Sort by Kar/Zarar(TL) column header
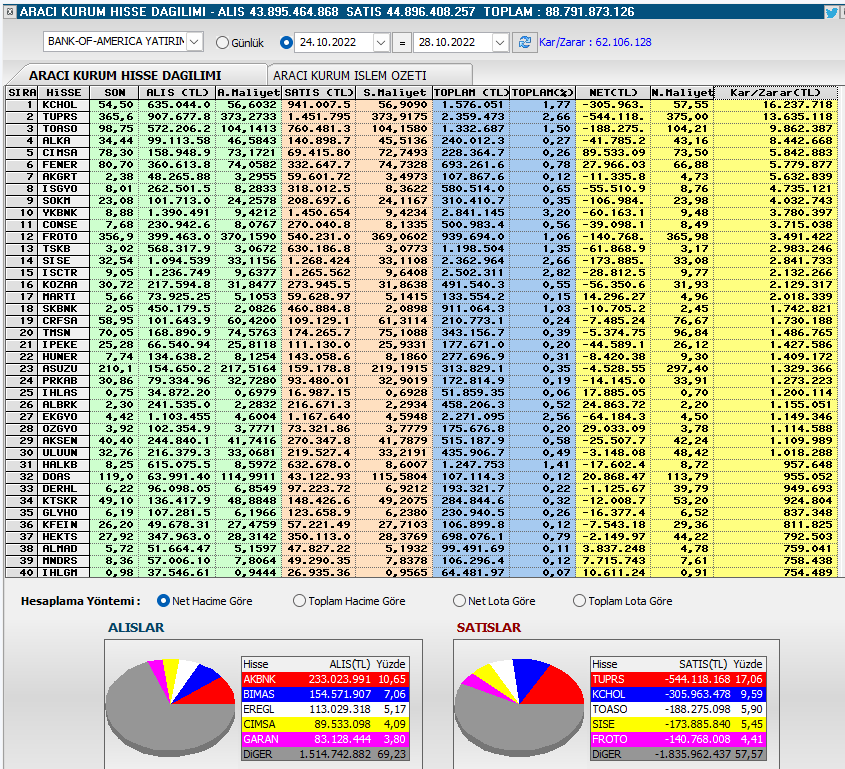 pos(775,93)
